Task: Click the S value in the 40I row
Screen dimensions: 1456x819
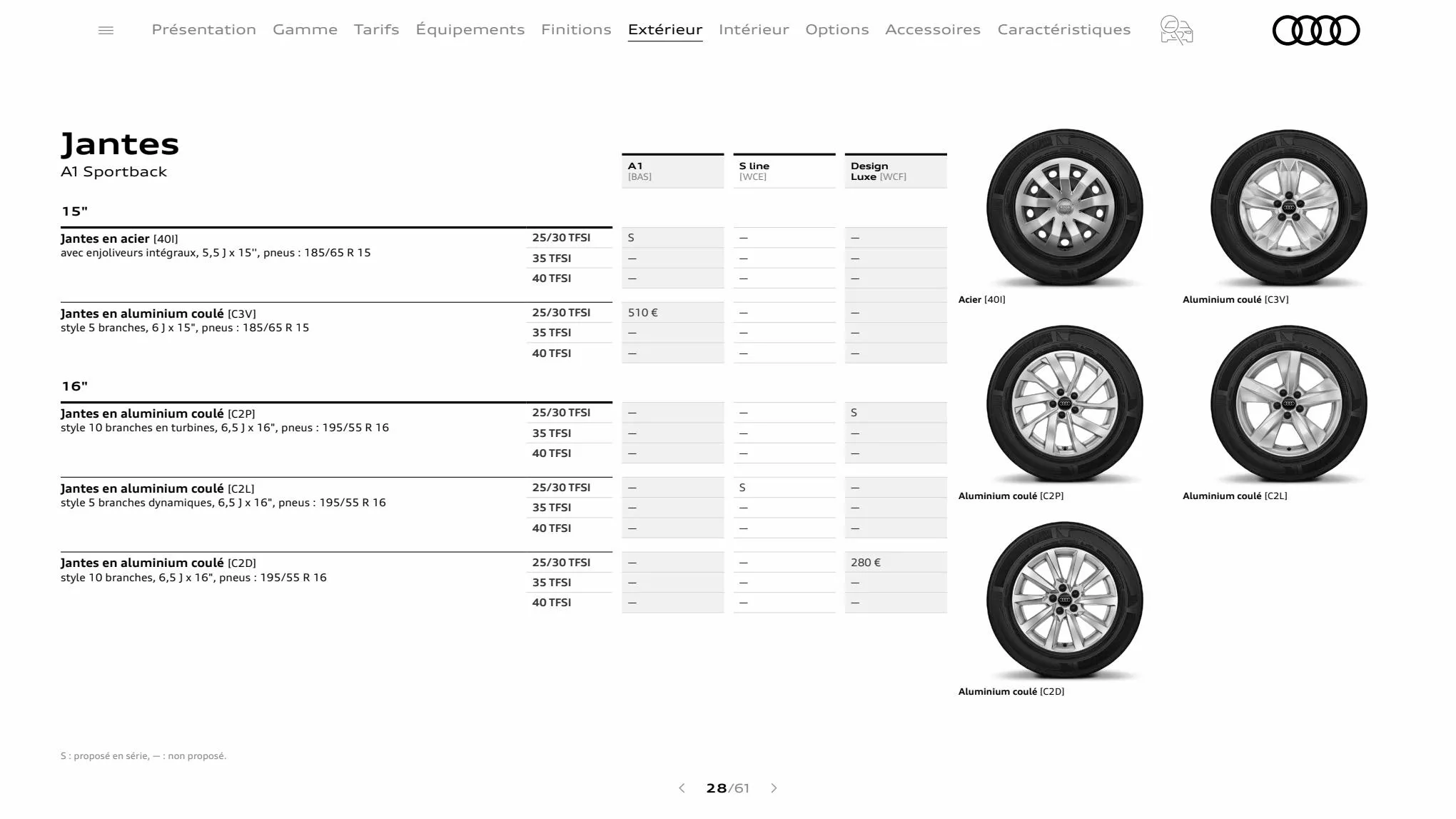Action: point(631,238)
